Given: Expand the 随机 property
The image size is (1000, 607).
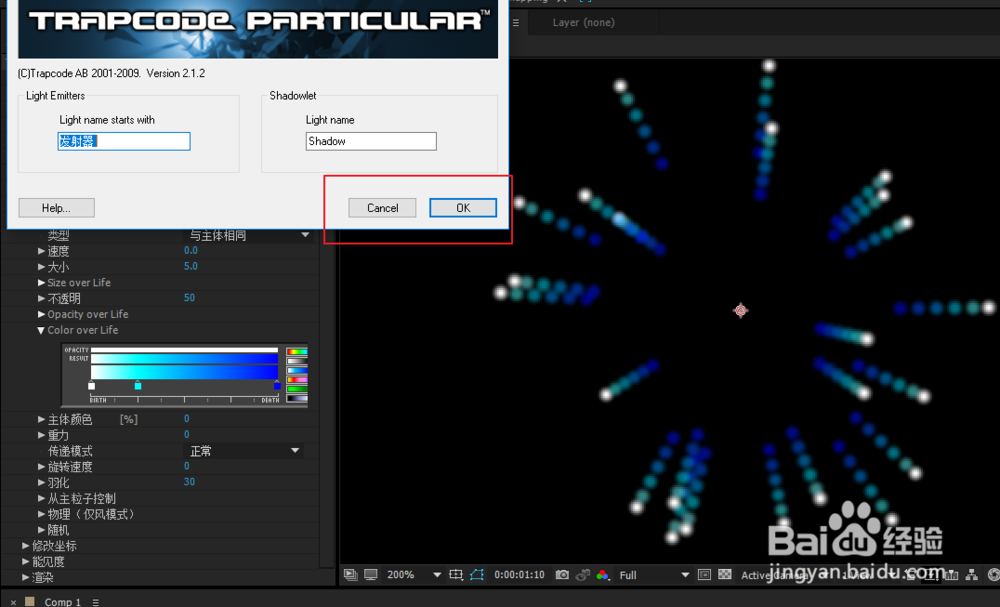Looking at the screenshot, I should (x=41, y=530).
